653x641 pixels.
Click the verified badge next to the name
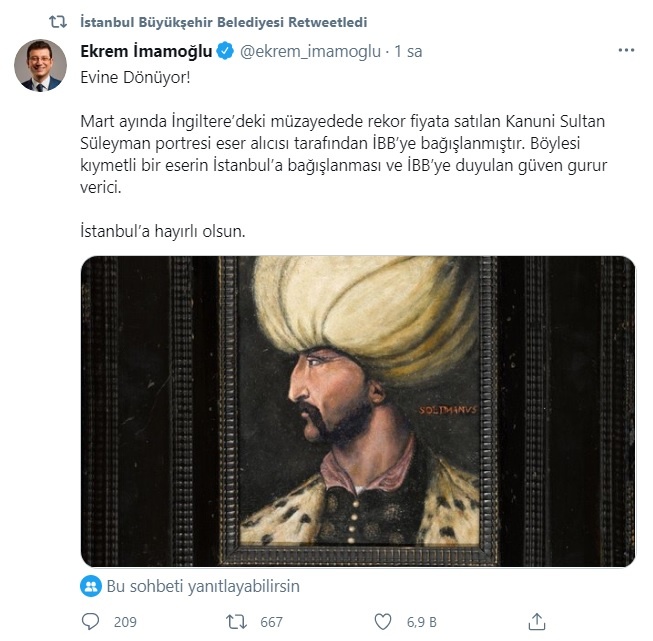[226, 51]
